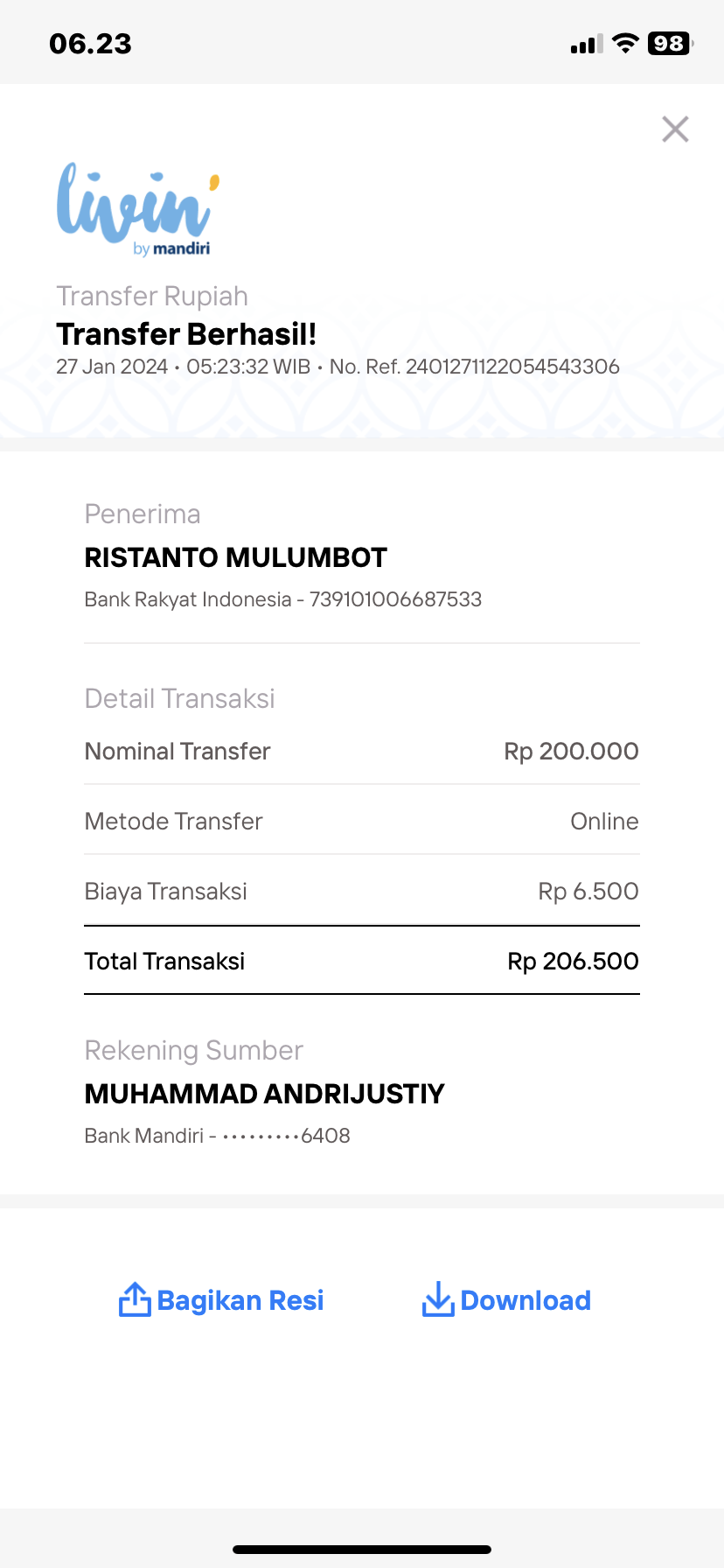The height and width of the screenshot is (1568, 724).
Task: Tap the Nominal Transfer amount Rp 200.000
Action: pos(572,751)
